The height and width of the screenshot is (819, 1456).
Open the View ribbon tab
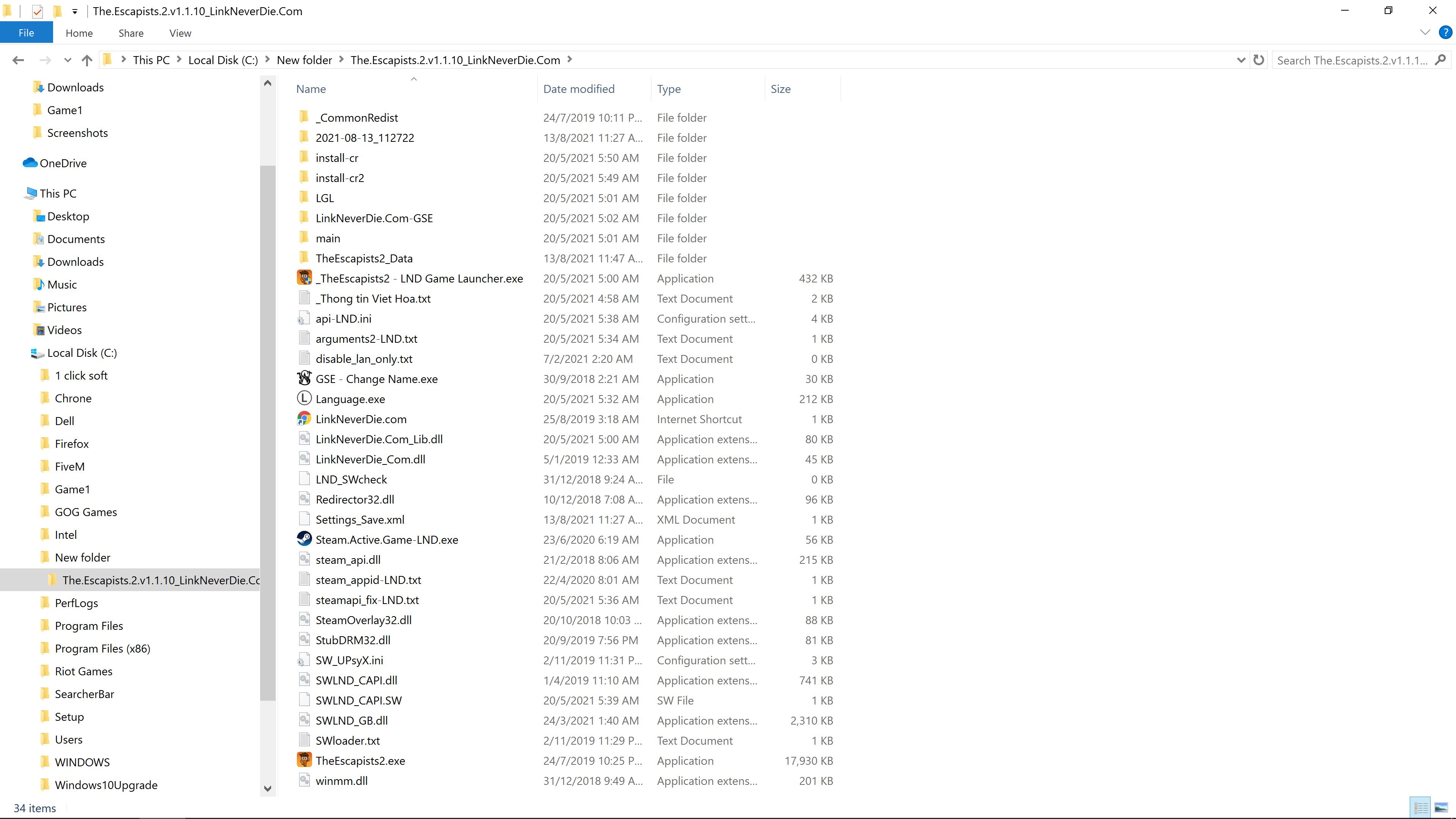point(180,33)
